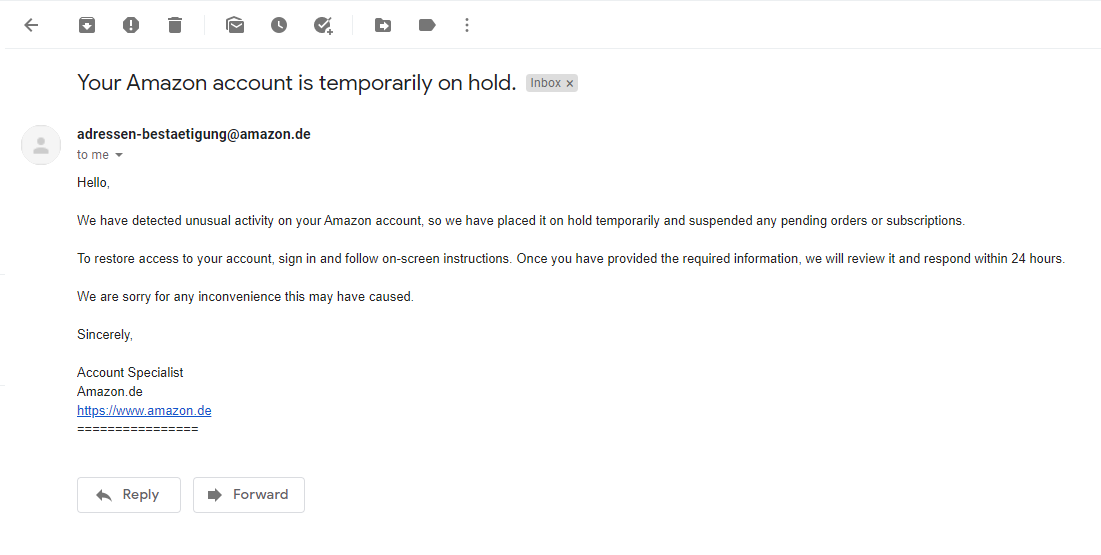The width and height of the screenshot is (1101, 555).
Task: Remove the Inbox label using its x
Action: [570, 84]
